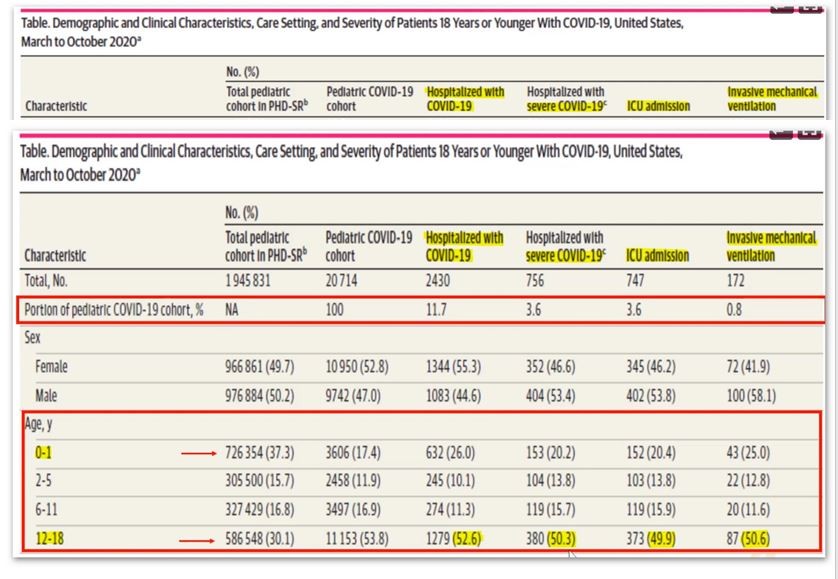Click the total cohort number 1 945 831

259,282
